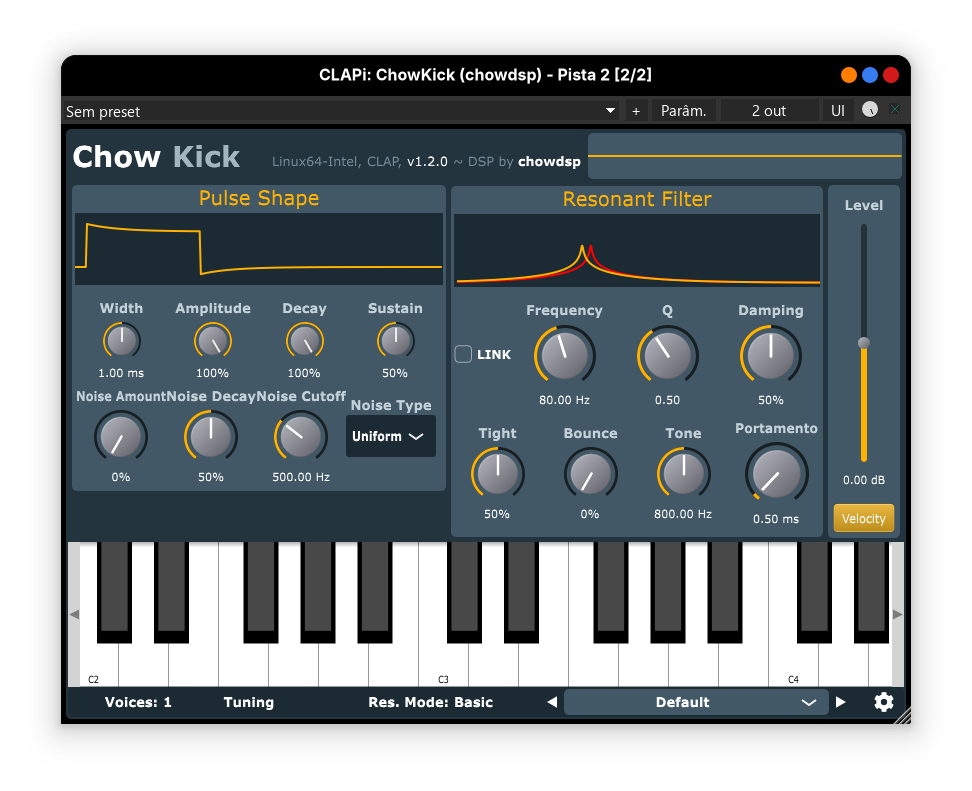
Task: Click the 2 out routing button
Action: click(x=769, y=111)
